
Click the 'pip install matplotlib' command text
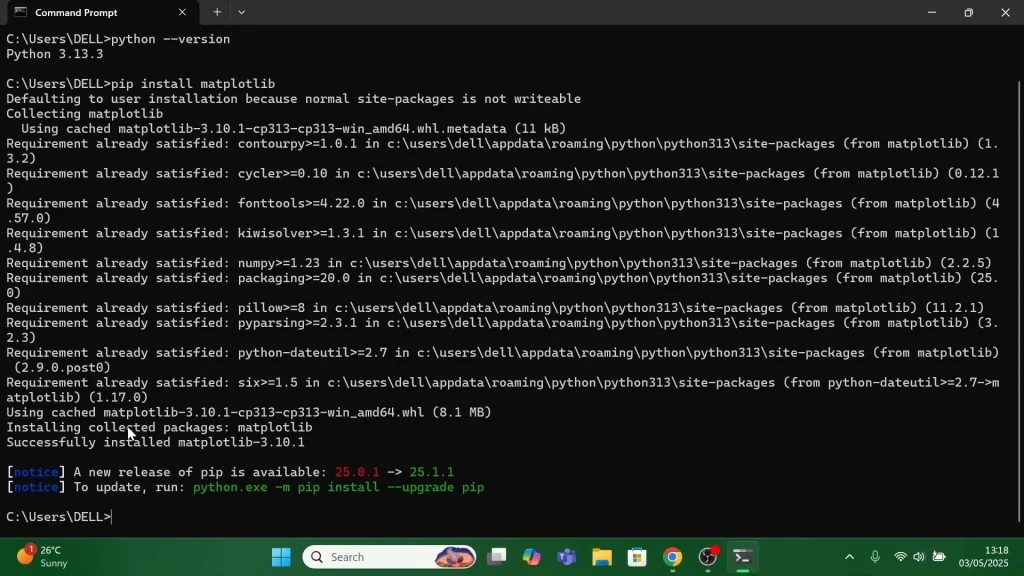click(193, 84)
